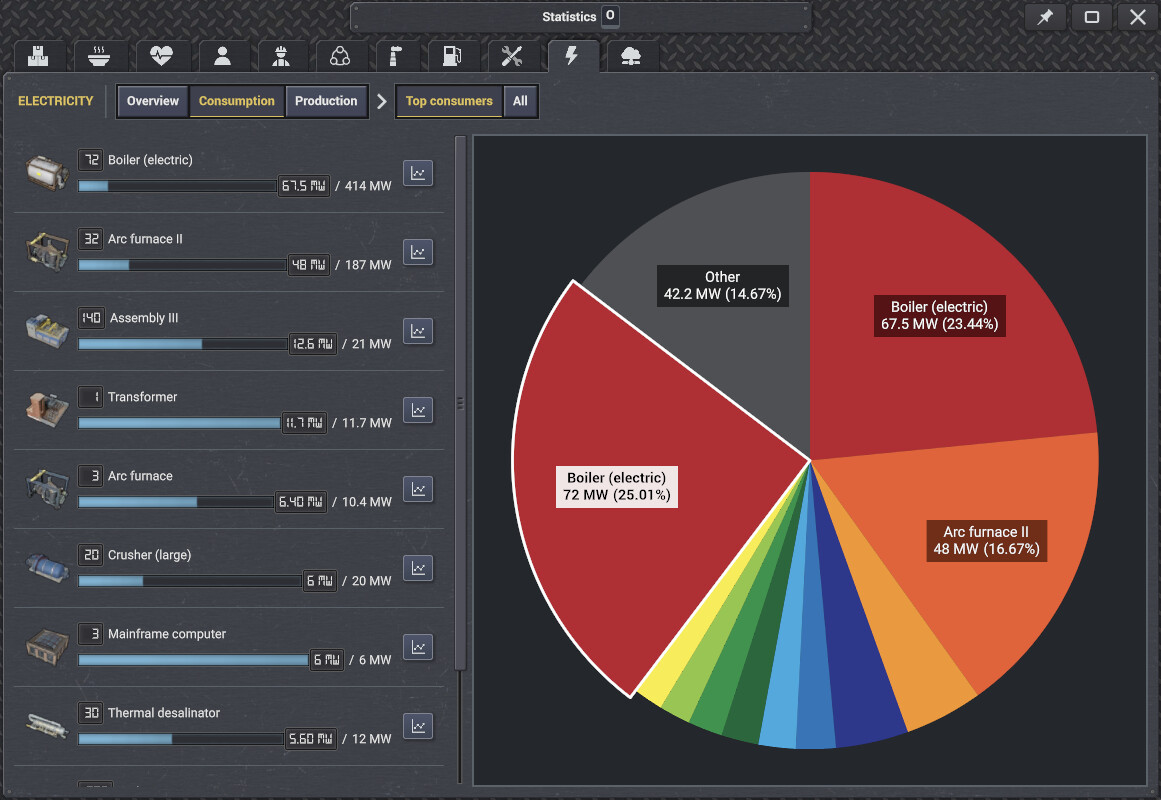The height and width of the screenshot is (800, 1161).
Task: Show chart for Arc furnace II row
Action: point(418,252)
